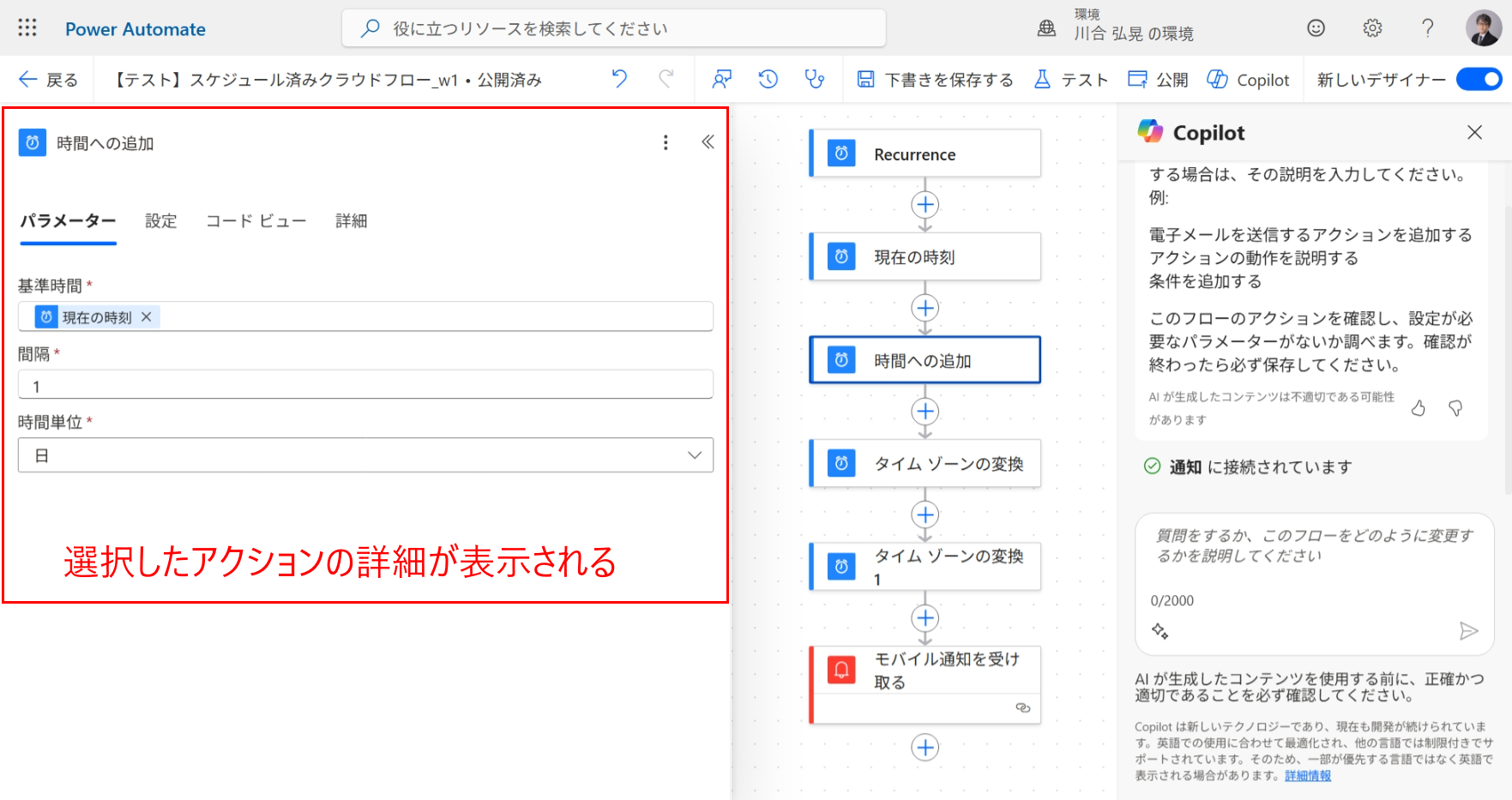Click the thumbs down icon in Copilot

coord(1455,408)
